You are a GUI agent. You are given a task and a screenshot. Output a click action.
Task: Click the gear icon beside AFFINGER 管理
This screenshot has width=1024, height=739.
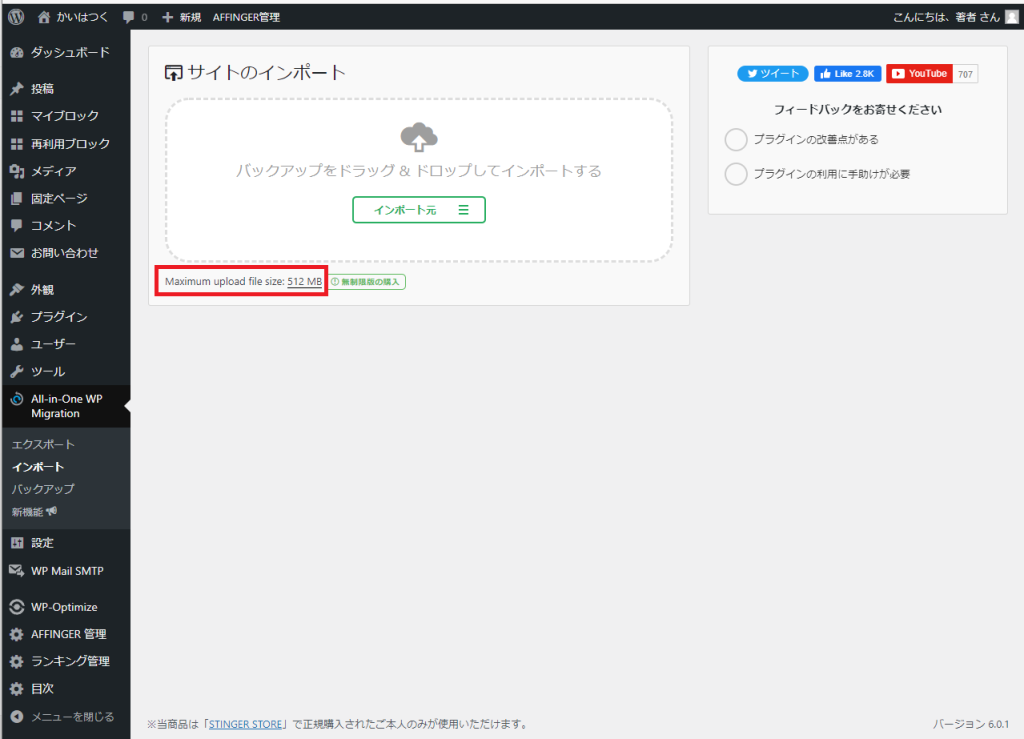click(17, 634)
